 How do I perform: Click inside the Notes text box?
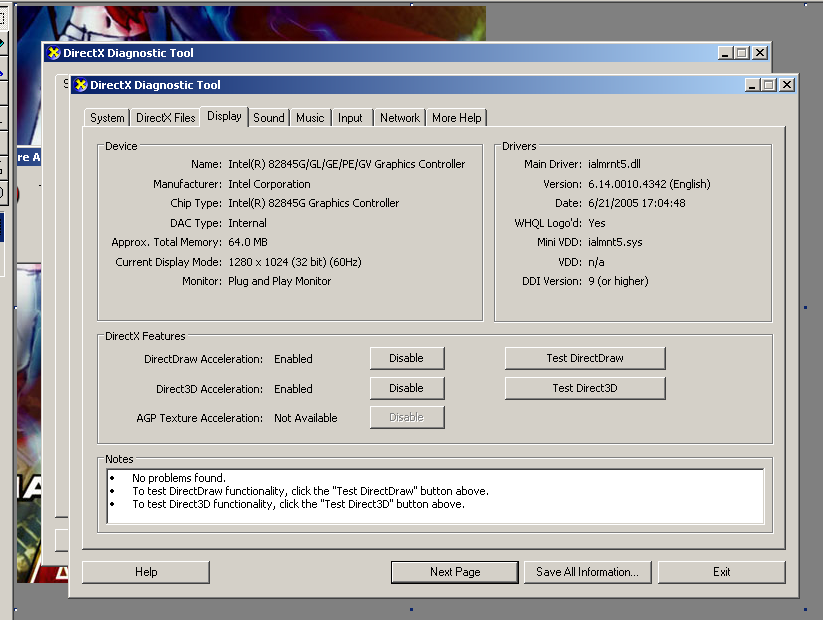point(434,496)
